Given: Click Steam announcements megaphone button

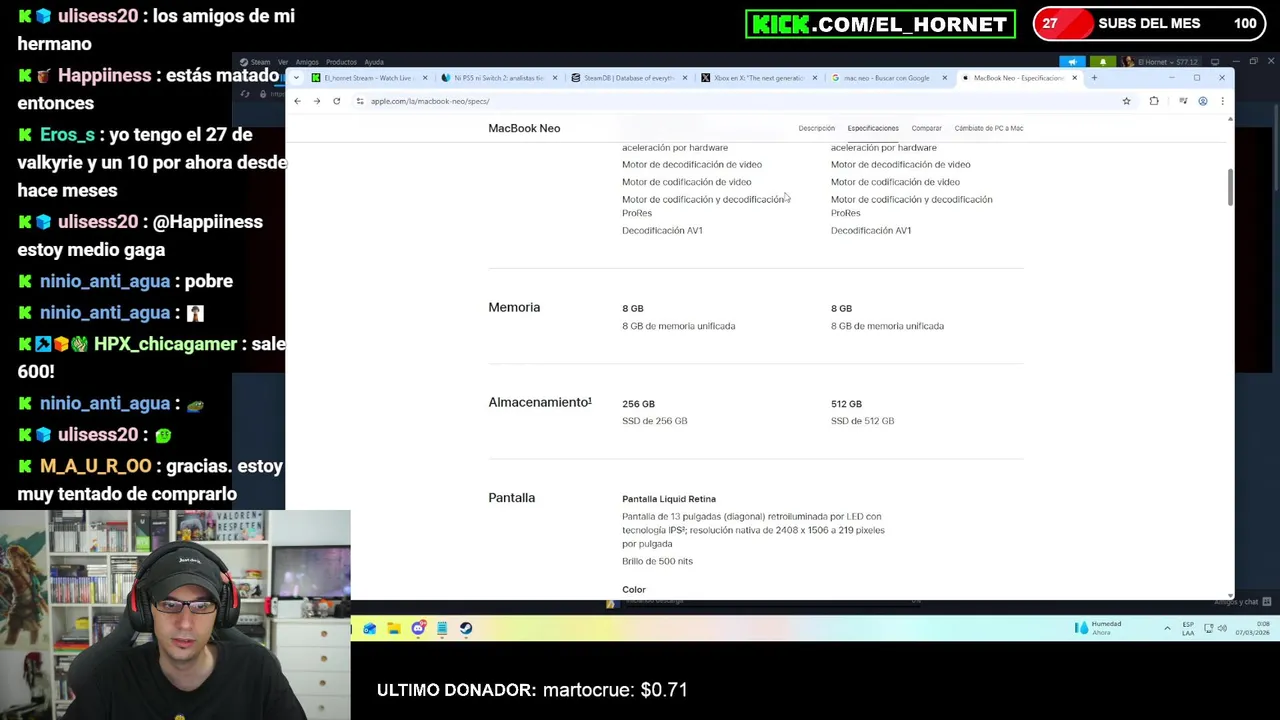Looking at the screenshot, I should coord(1073,62).
